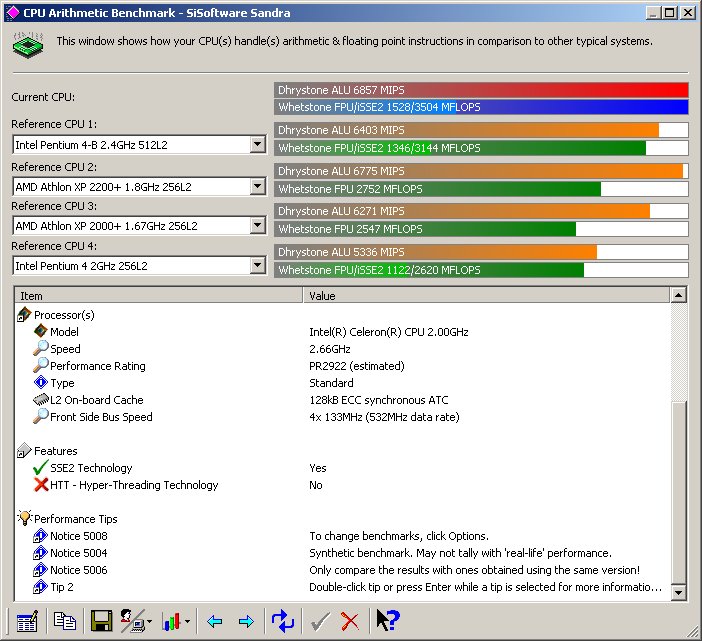
Task: Click the What's This help cursor icon
Action: pyautogui.click(x=388, y=620)
